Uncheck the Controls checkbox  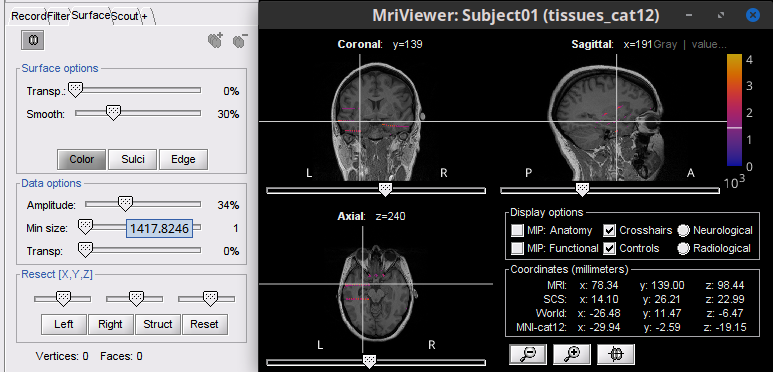[x=610, y=248]
